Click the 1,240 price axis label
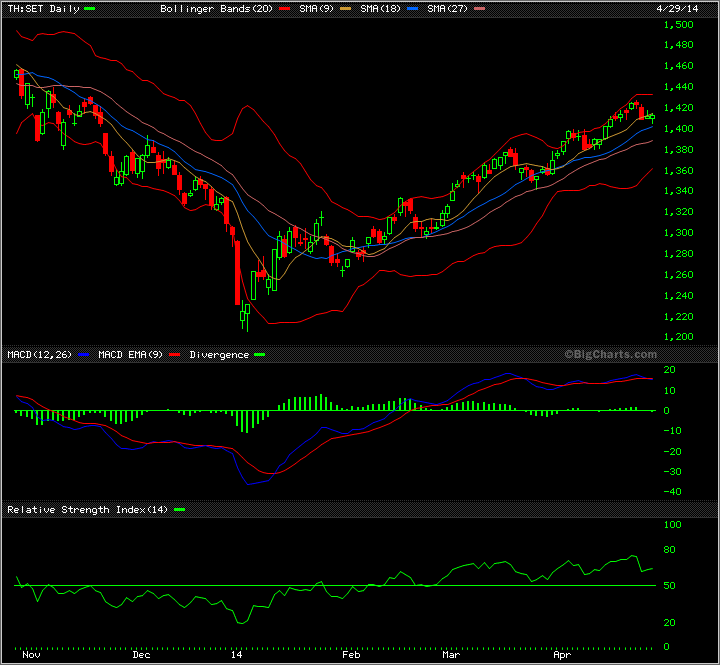The height and width of the screenshot is (665, 720). click(679, 296)
